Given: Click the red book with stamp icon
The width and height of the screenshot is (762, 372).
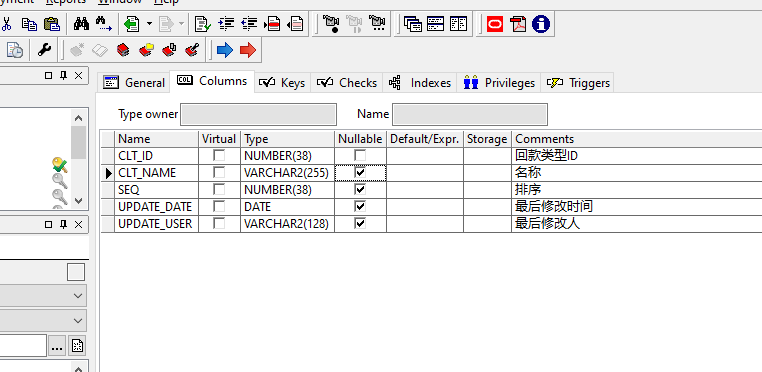Looking at the screenshot, I should 192,50.
